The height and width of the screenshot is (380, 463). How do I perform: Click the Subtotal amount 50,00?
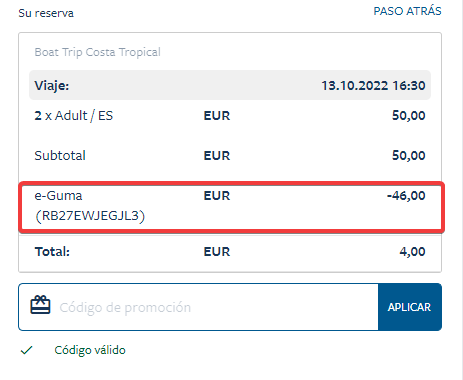[409, 156]
